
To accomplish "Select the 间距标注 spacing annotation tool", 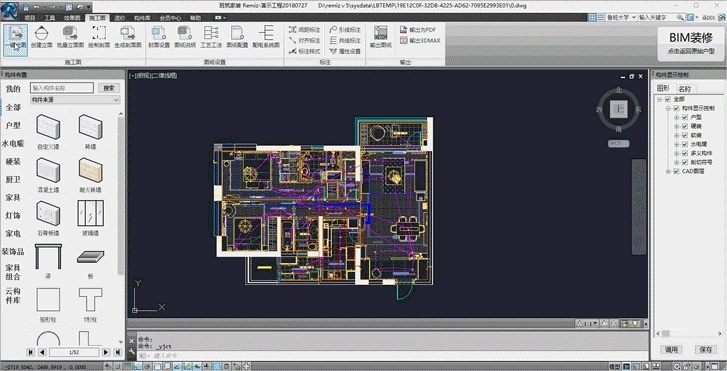I will point(305,30).
